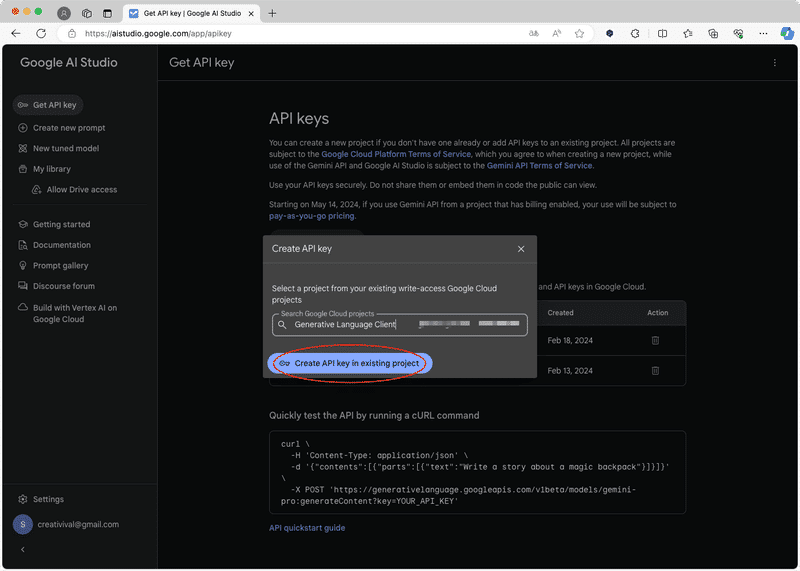Open Settings in the sidebar

[x=41, y=499]
